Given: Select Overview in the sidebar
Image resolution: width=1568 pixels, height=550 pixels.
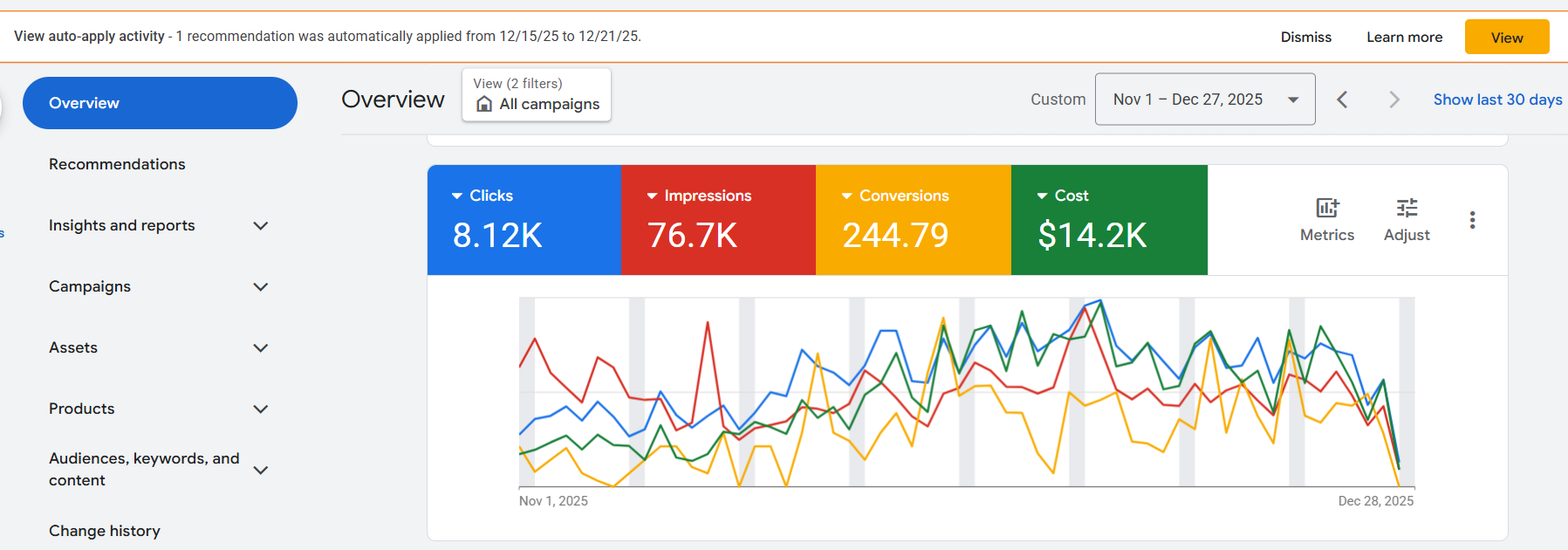Looking at the screenshot, I should click(x=160, y=103).
